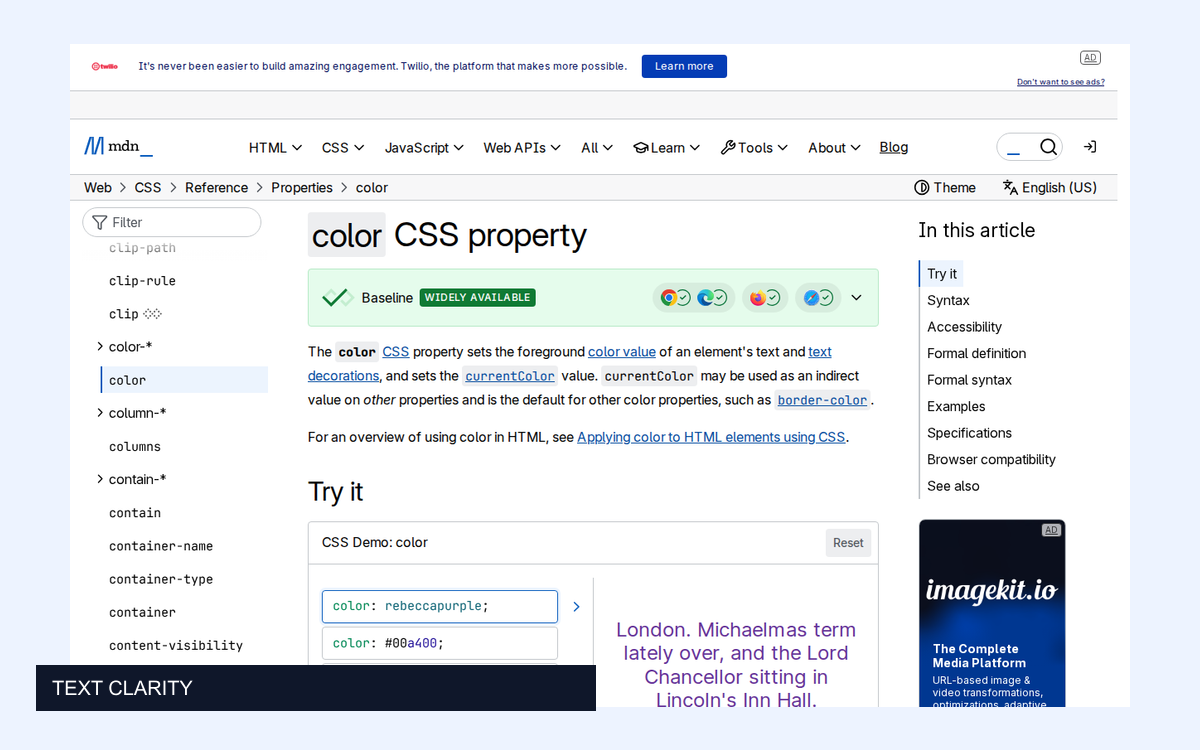
Task: Toggle the Theme switcher
Action: [945, 188]
